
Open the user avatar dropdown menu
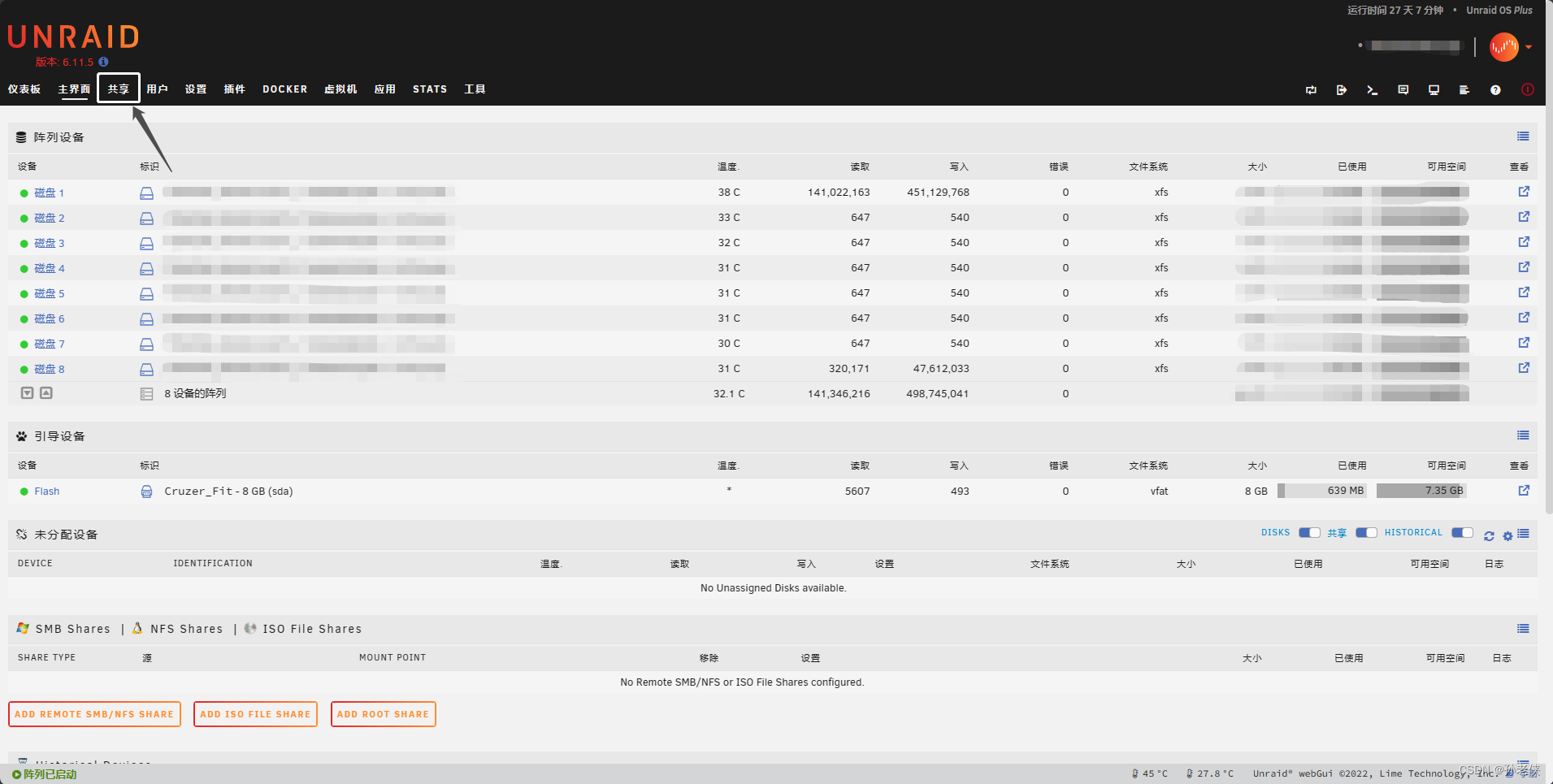tap(1507, 46)
